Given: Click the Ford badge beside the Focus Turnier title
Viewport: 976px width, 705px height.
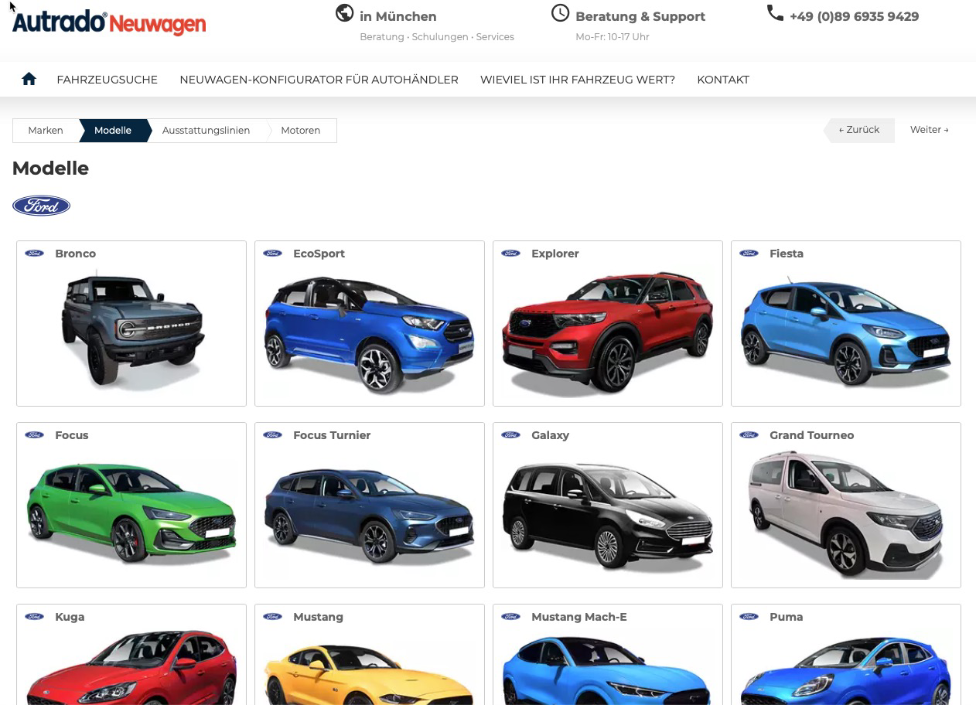Looking at the screenshot, I should pos(273,435).
